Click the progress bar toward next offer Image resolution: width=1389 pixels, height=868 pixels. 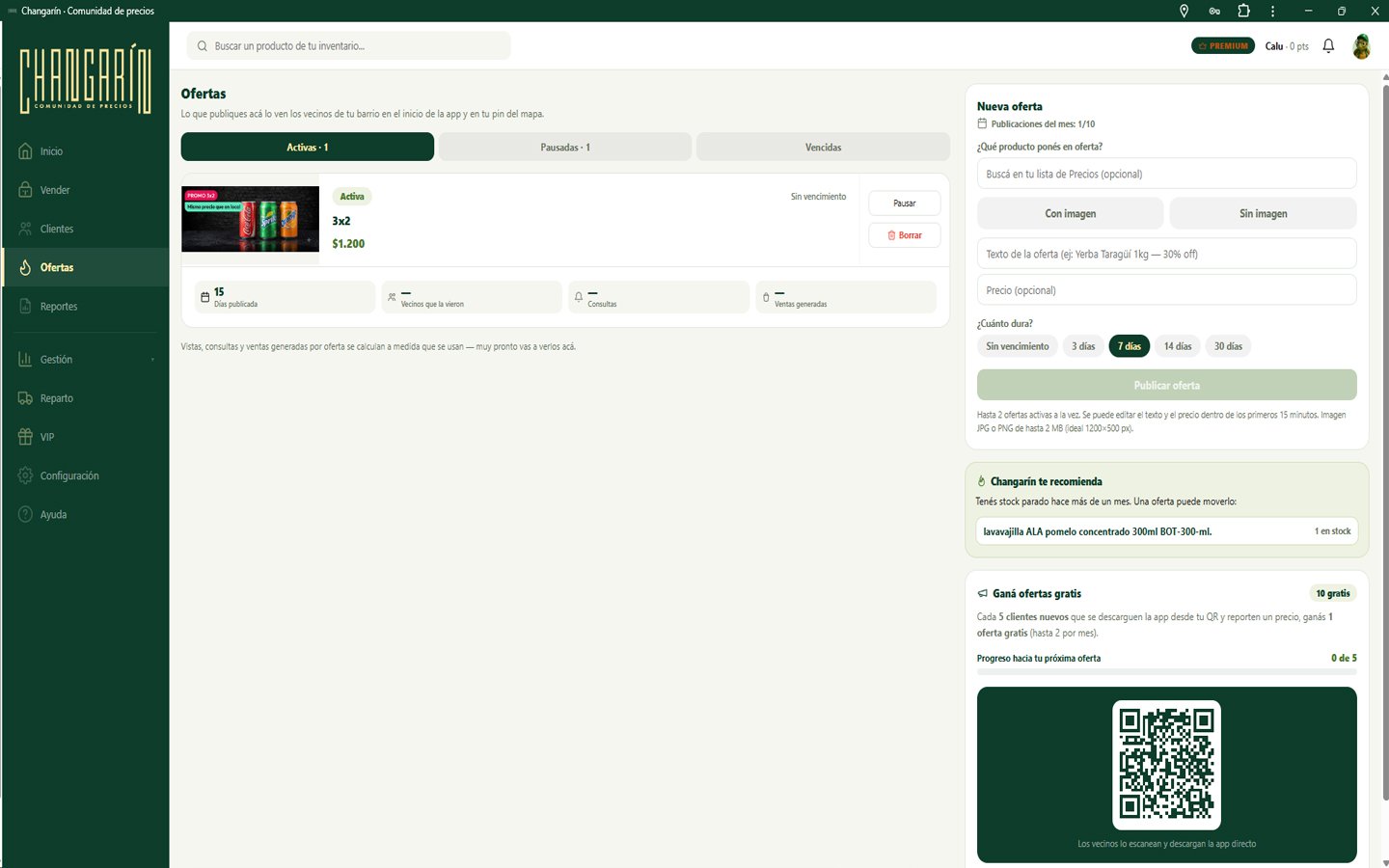tap(1167, 671)
